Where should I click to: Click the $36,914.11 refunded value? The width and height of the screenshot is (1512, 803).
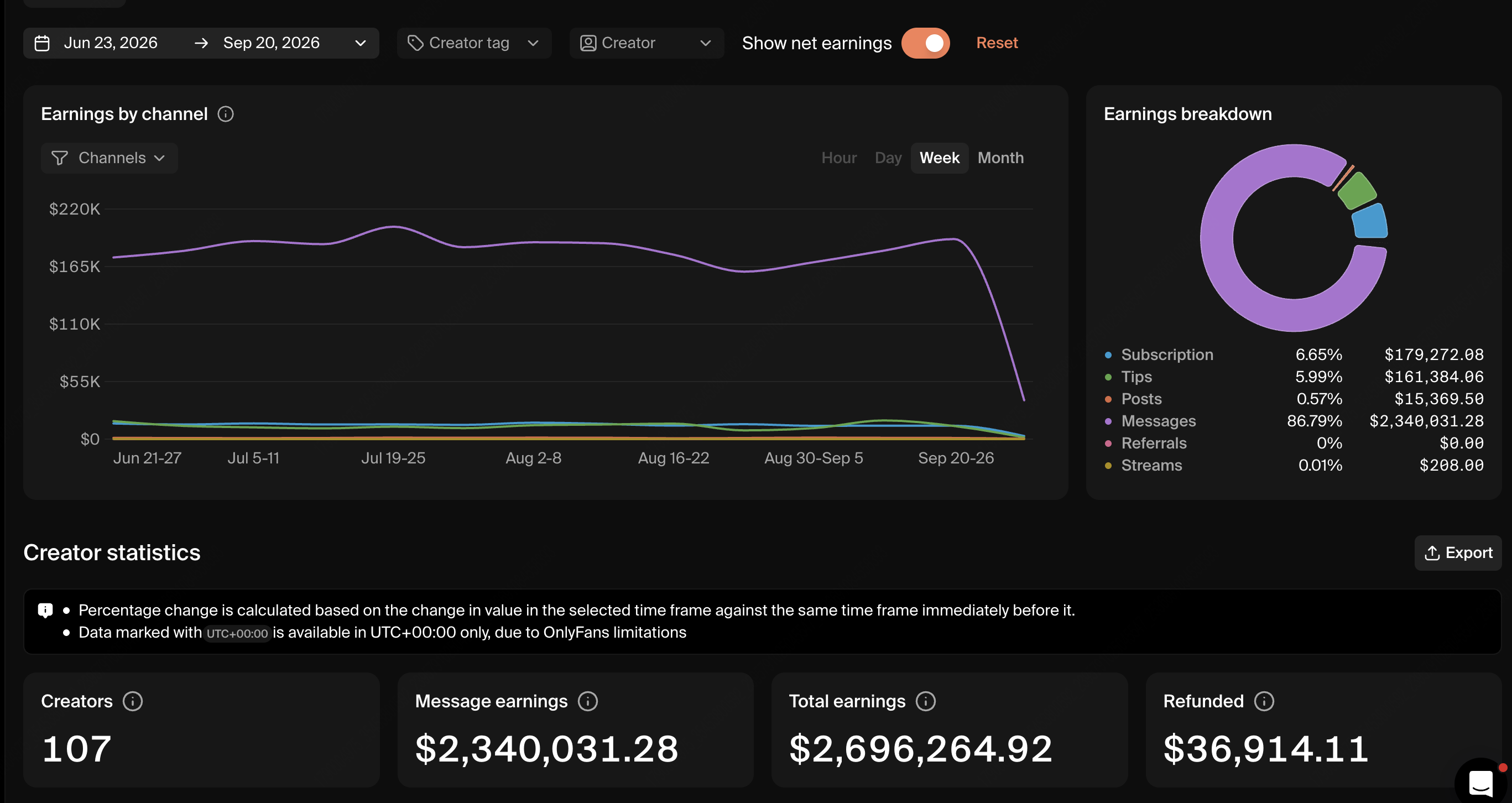[x=1266, y=749]
